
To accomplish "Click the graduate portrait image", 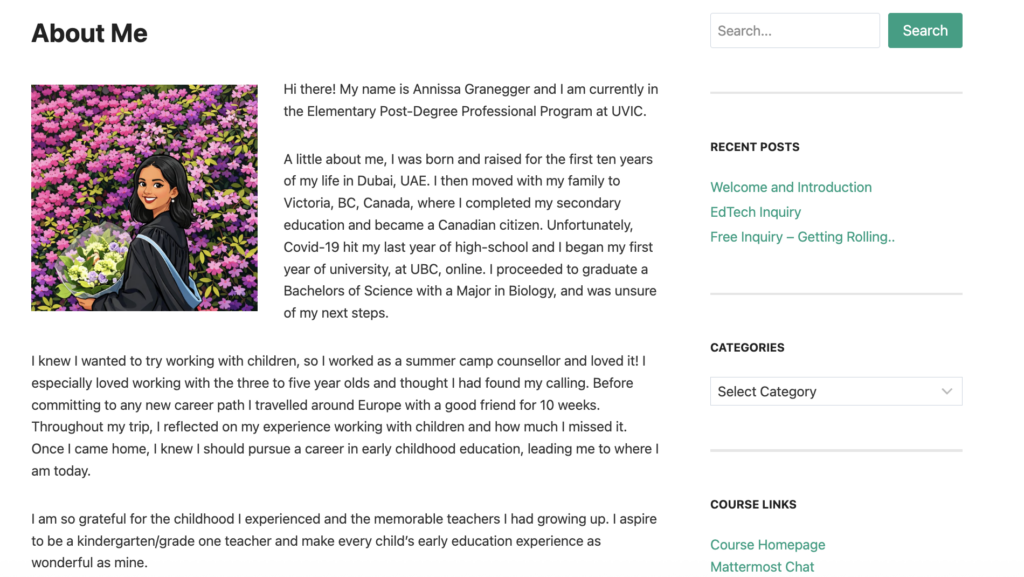I will [144, 198].
